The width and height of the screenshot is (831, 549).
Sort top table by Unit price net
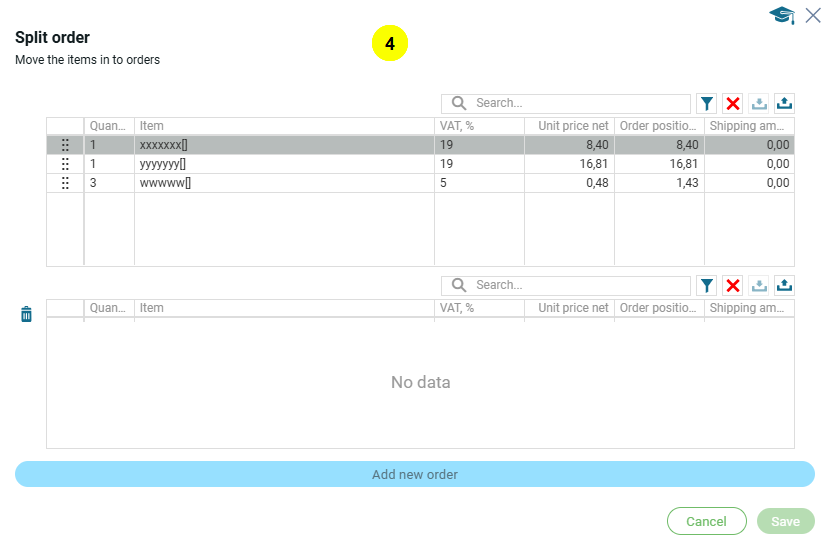569,126
